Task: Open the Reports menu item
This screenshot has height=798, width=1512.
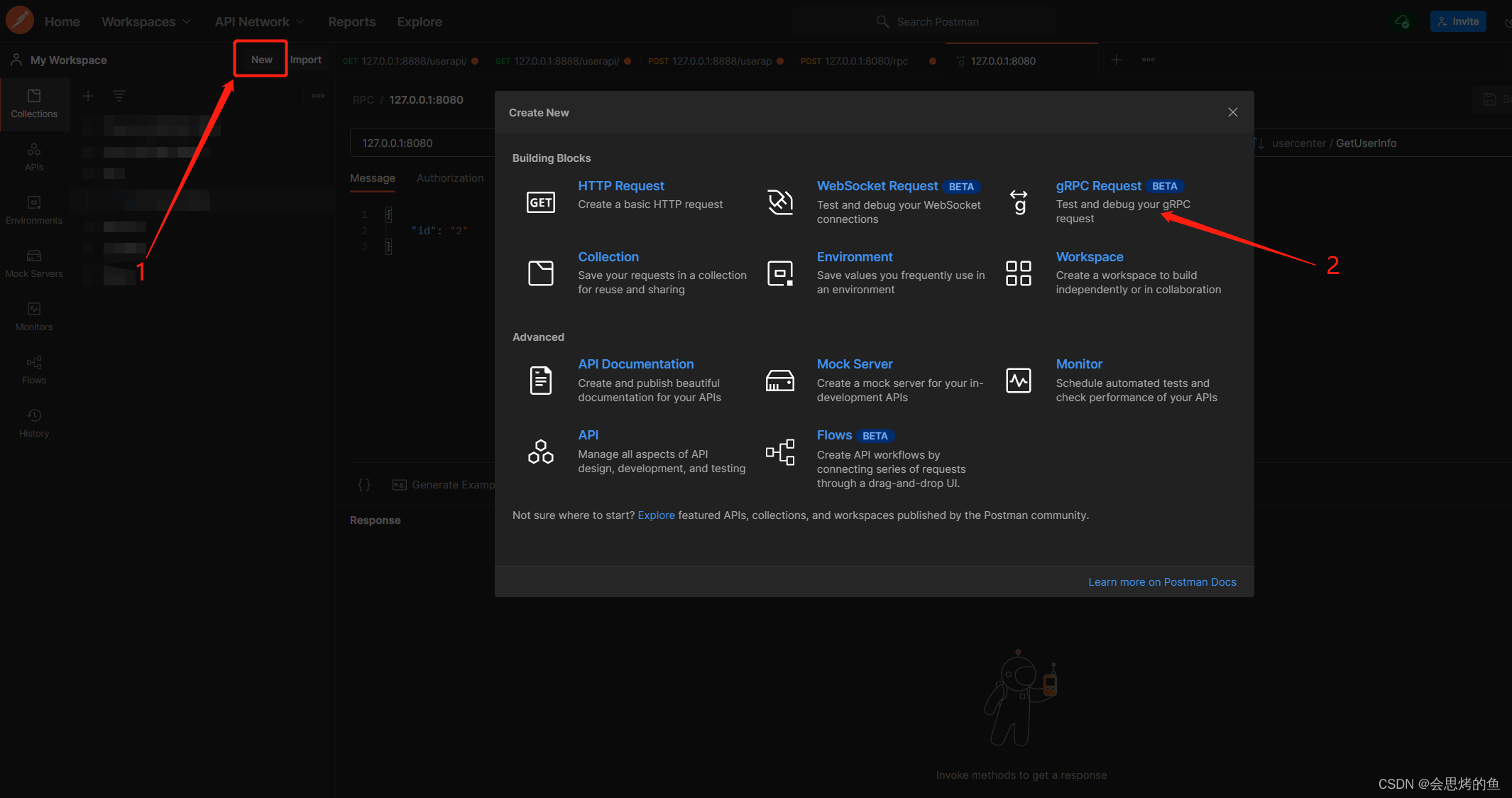Action: pyautogui.click(x=351, y=22)
